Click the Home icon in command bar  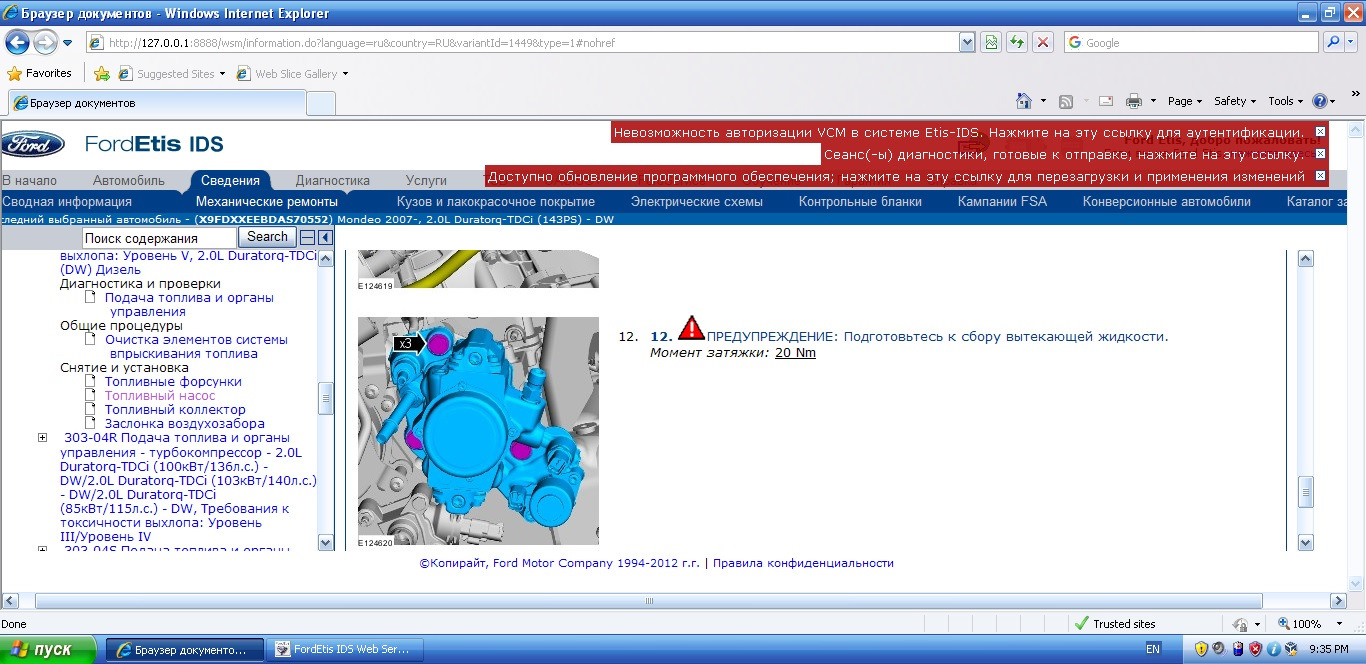tap(1023, 101)
